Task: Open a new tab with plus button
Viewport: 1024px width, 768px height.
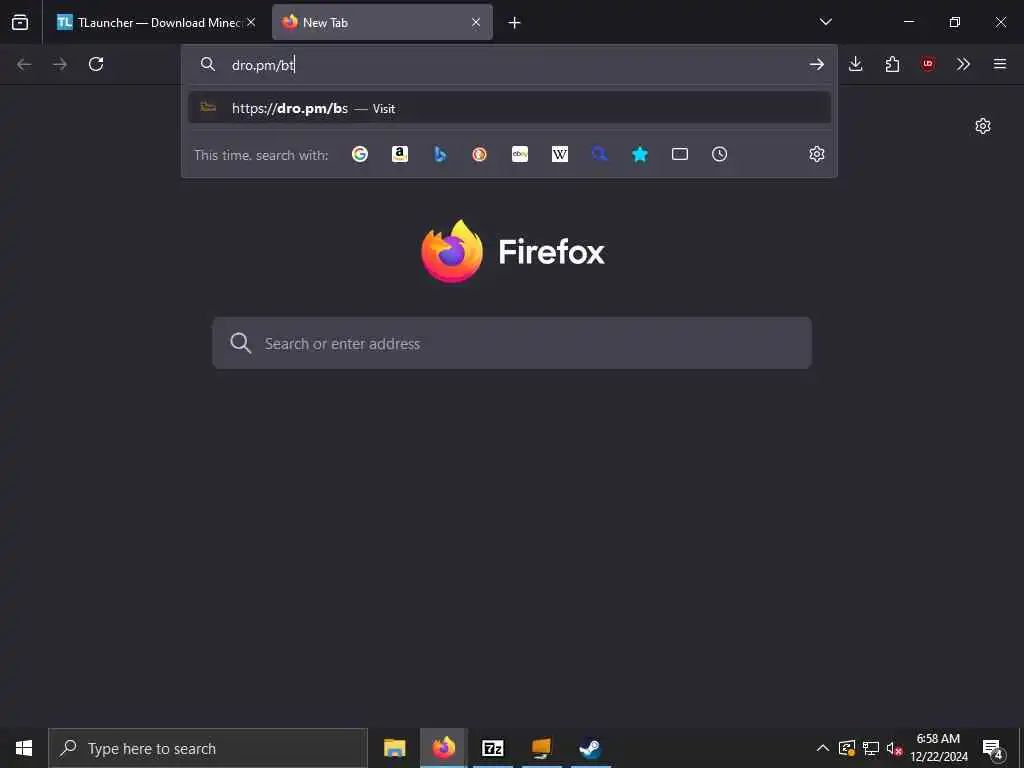Action: [x=515, y=23]
